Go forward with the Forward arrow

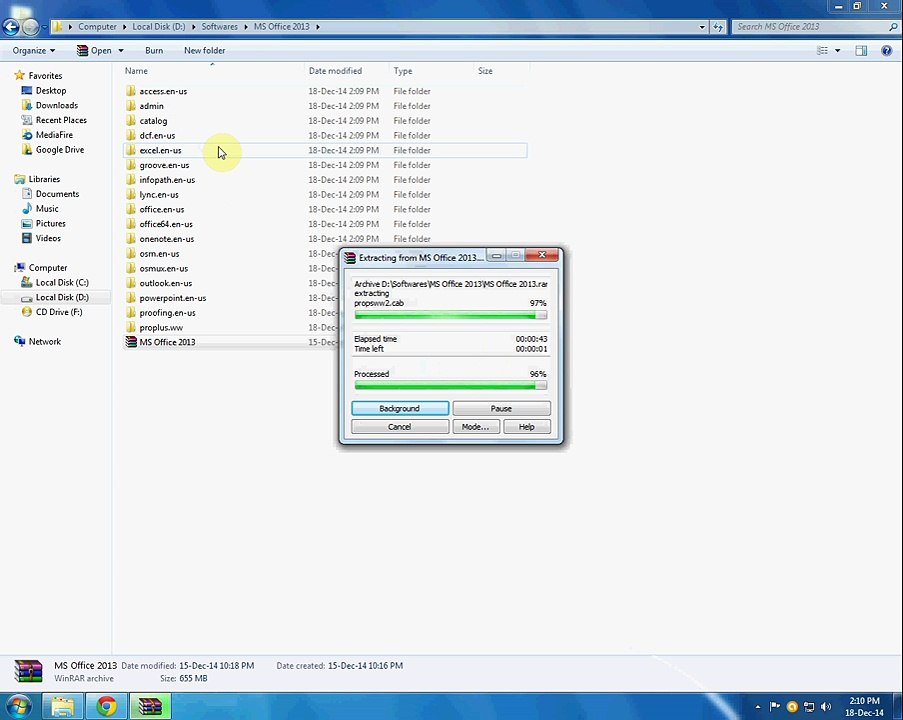coord(31,26)
